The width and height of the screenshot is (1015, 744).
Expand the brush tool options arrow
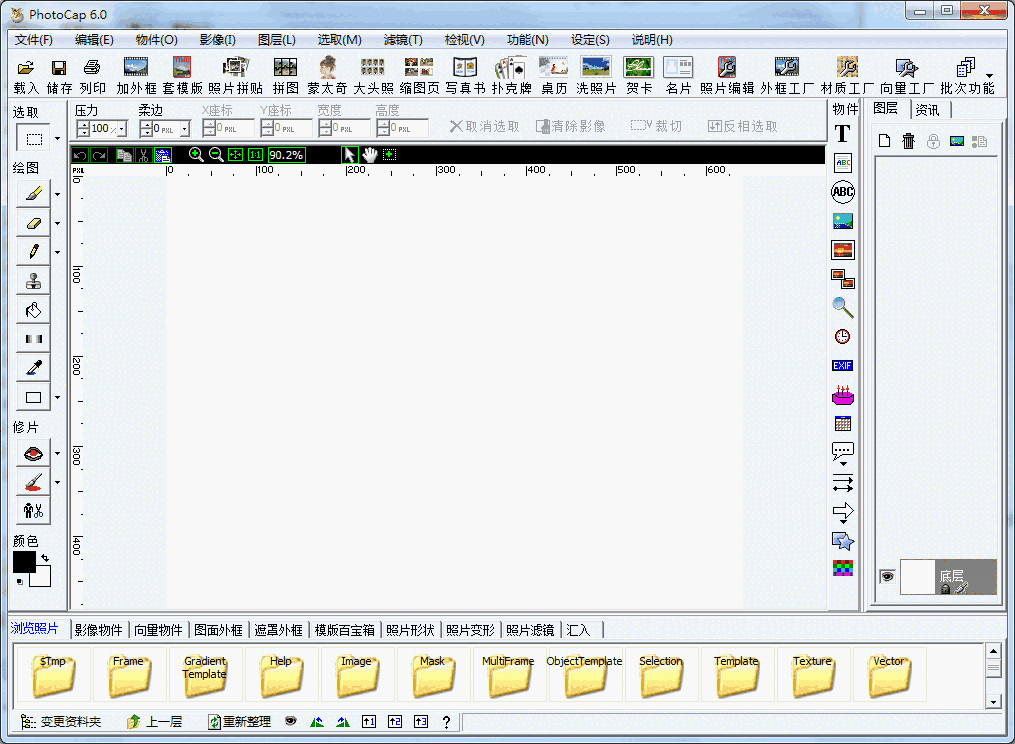[x=57, y=194]
